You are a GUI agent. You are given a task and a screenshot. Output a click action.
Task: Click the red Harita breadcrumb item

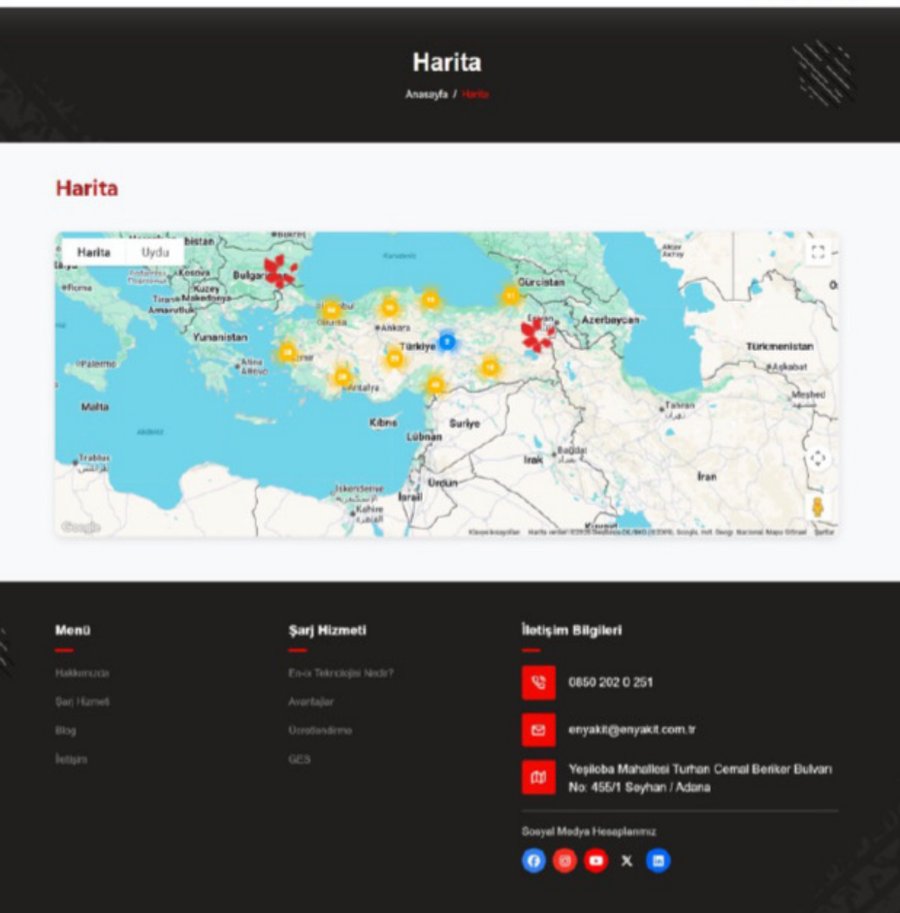pyautogui.click(x=476, y=94)
